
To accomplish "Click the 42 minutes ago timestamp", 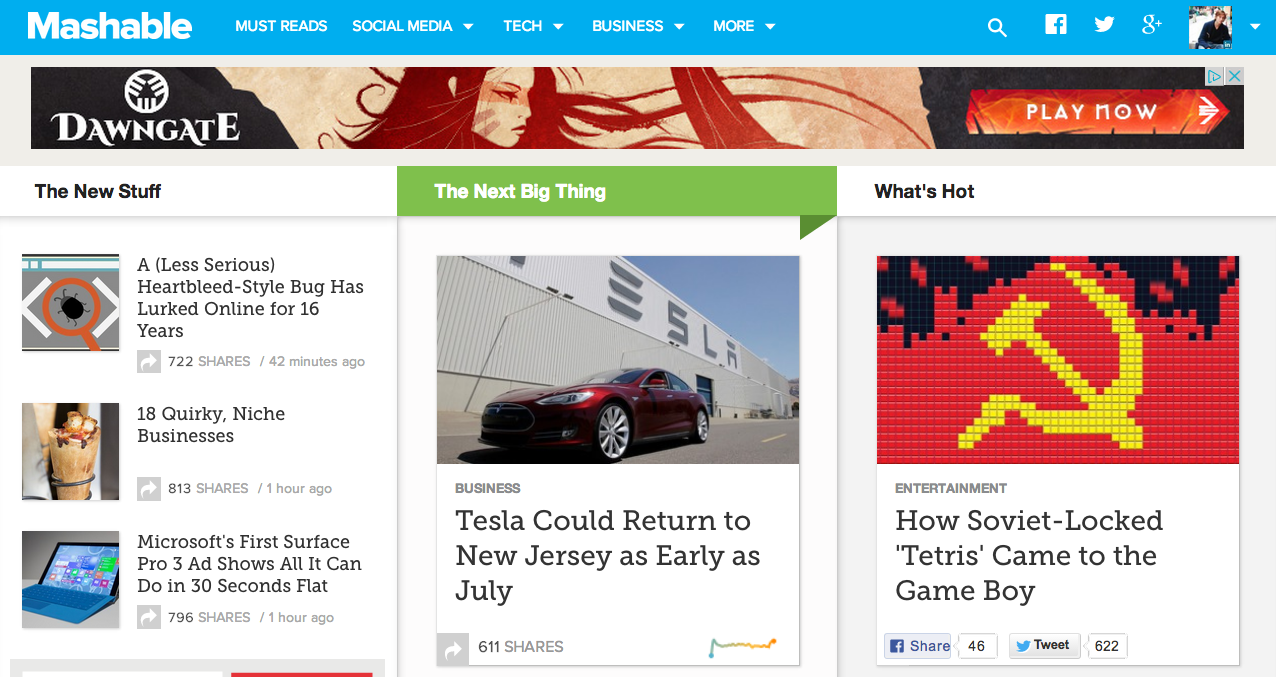I will coord(317,361).
